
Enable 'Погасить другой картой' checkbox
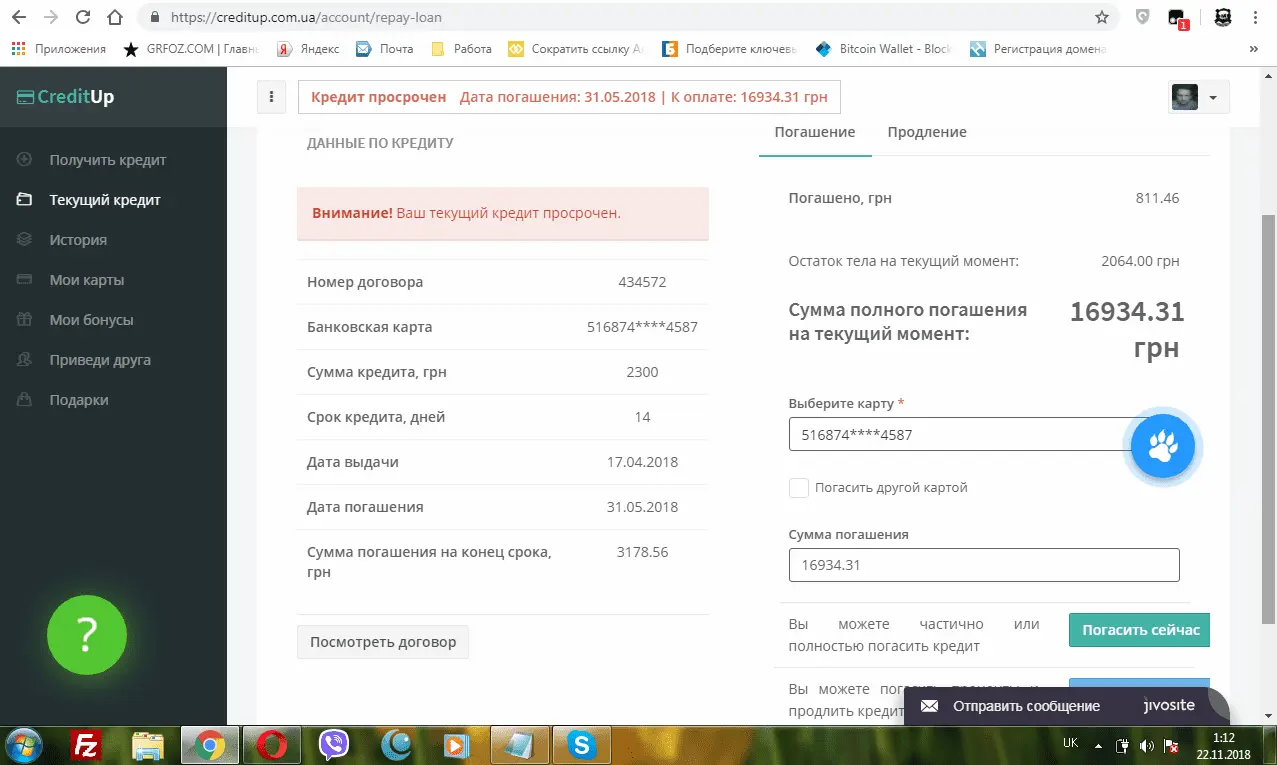798,488
